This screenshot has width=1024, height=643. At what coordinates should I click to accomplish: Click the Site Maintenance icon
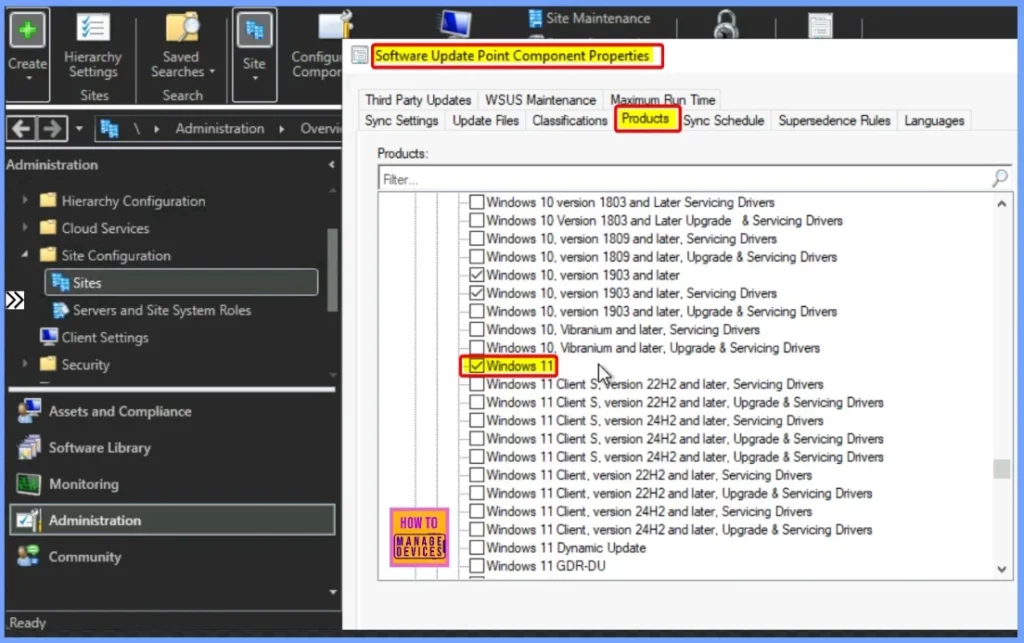(535, 18)
